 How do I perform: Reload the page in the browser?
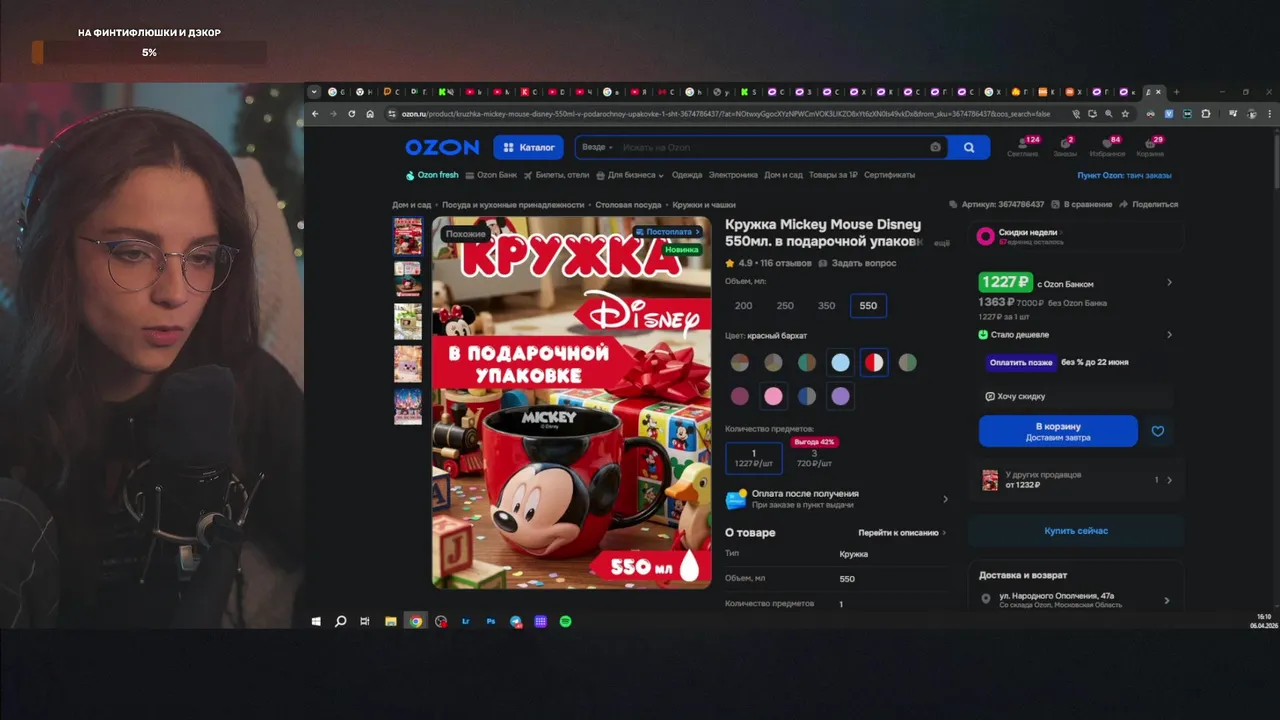pyautogui.click(x=351, y=114)
